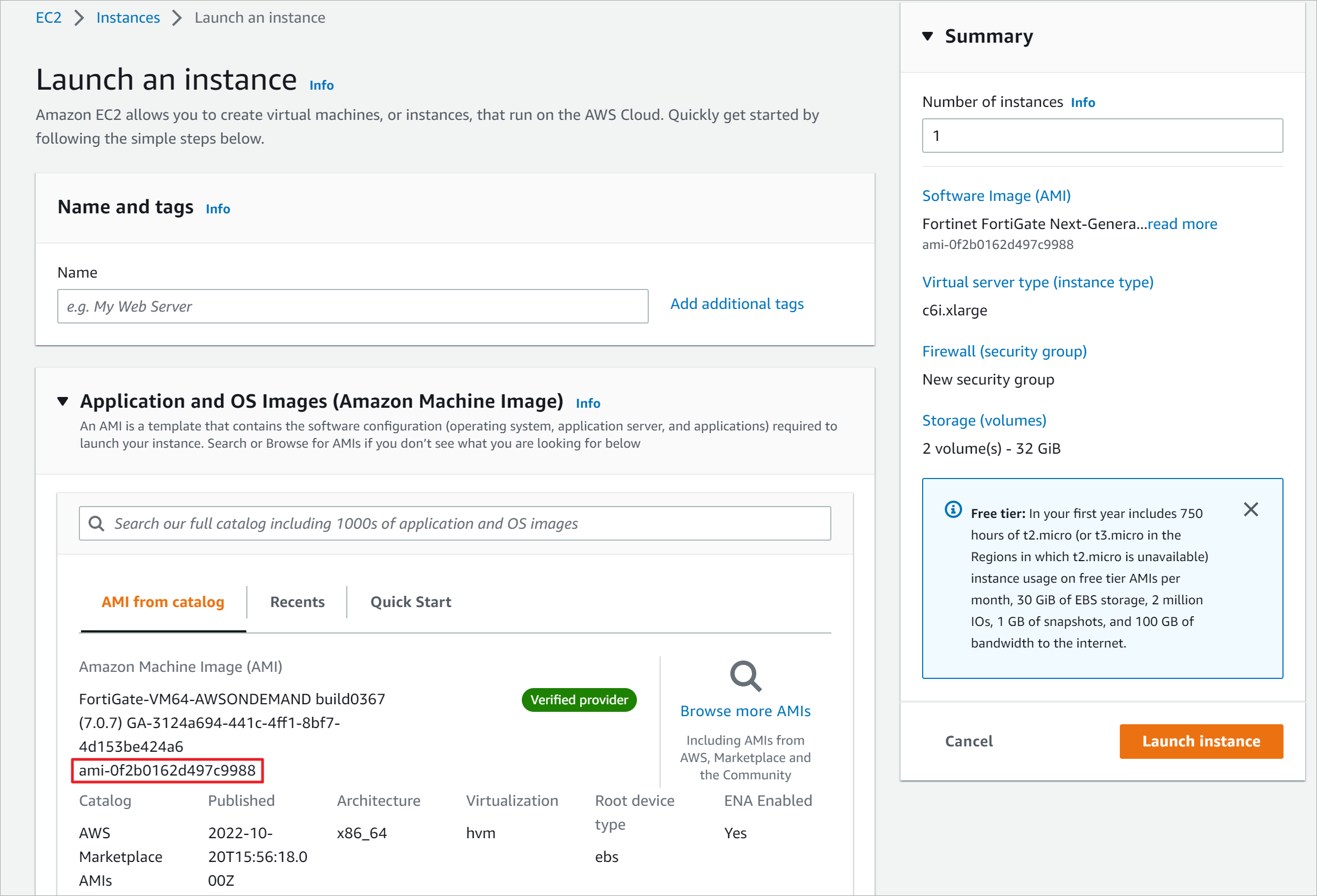This screenshot has width=1317, height=896.
Task: Open the Instances breadcrumb link
Action: coord(128,18)
